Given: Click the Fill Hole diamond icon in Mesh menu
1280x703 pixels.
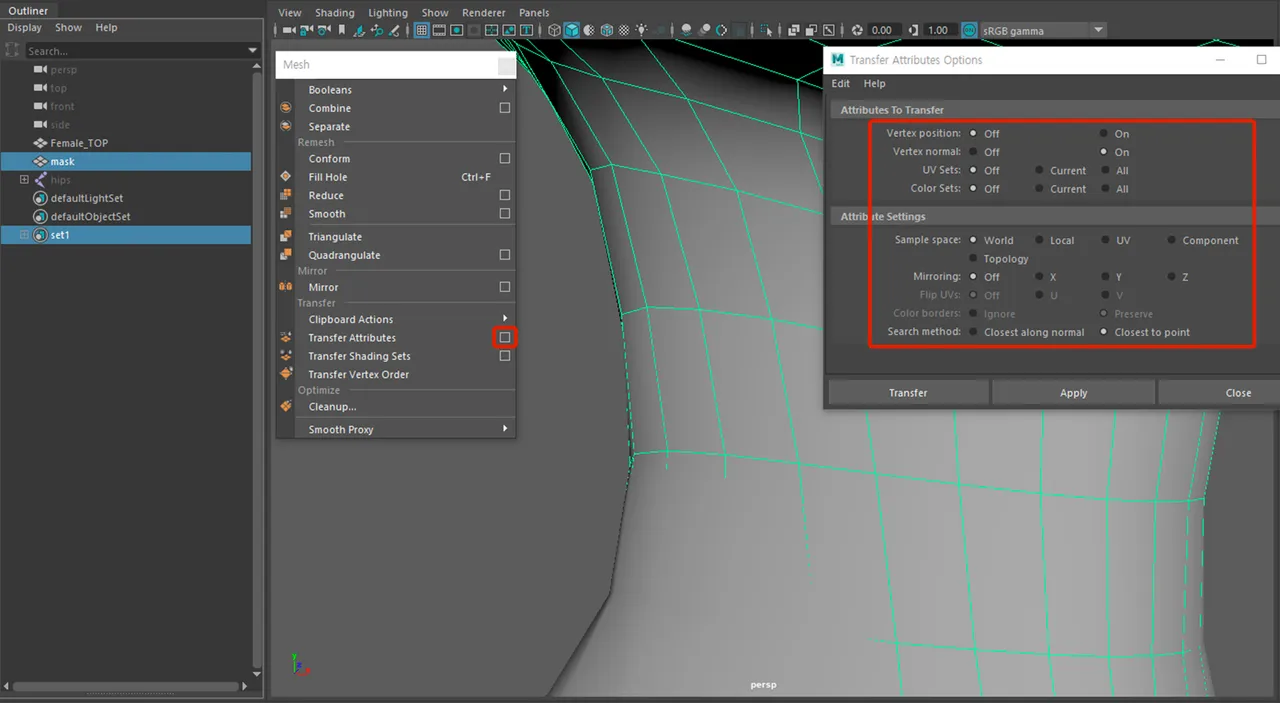Looking at the screenshot, I should pyautogui.click(x=283, y=176).
